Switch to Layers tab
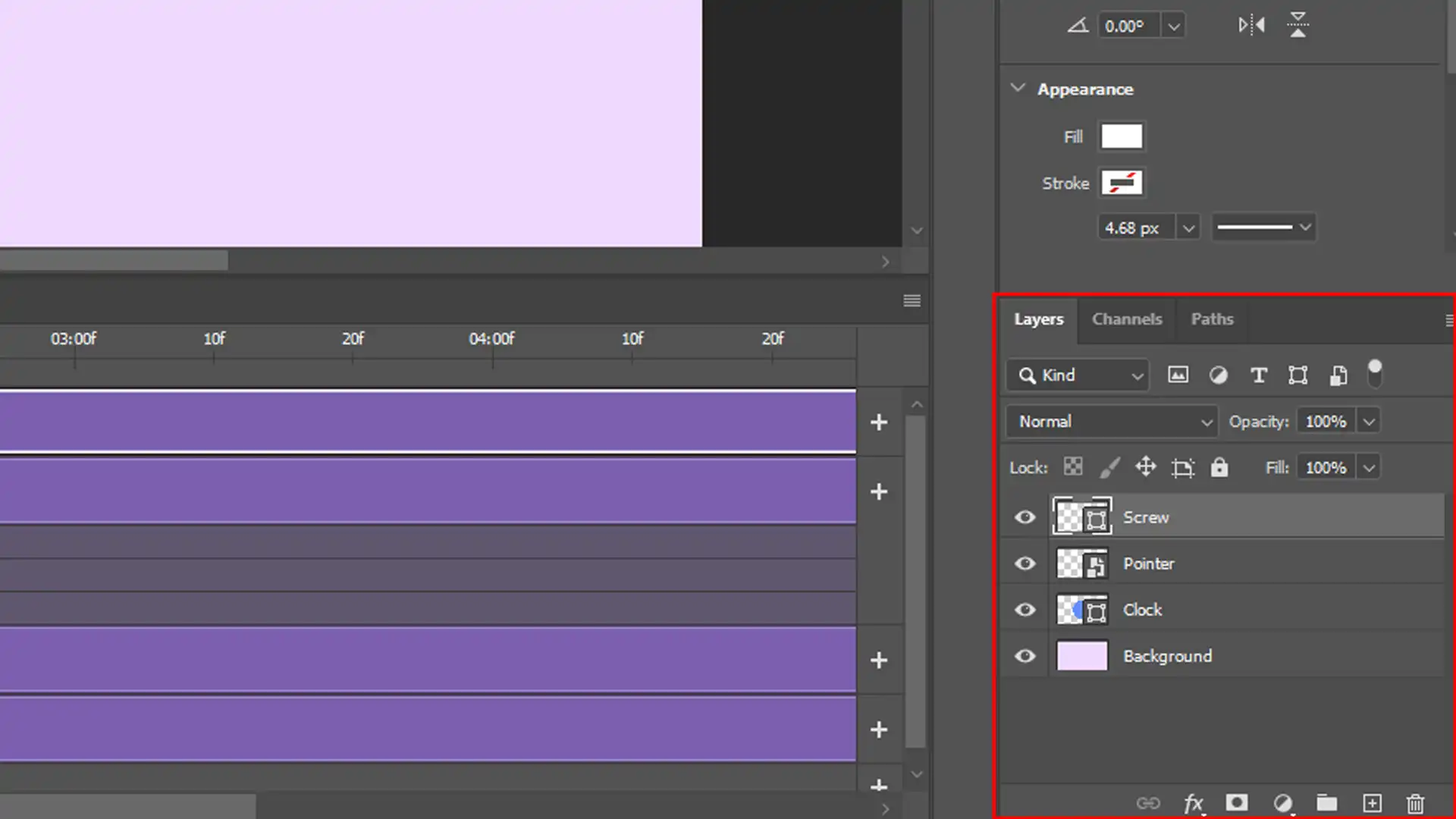 coord(1038,319)
